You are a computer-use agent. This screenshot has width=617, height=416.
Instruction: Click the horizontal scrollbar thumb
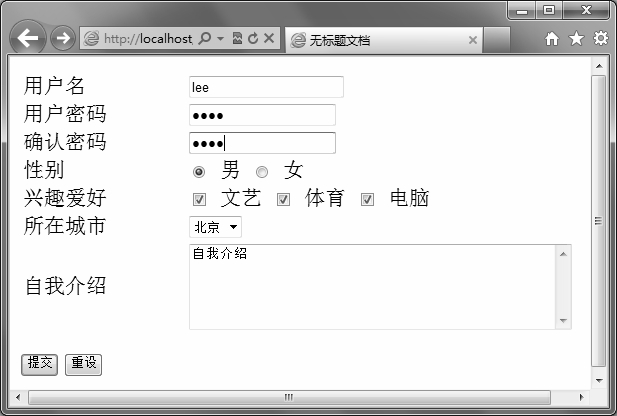coord(289,397)
